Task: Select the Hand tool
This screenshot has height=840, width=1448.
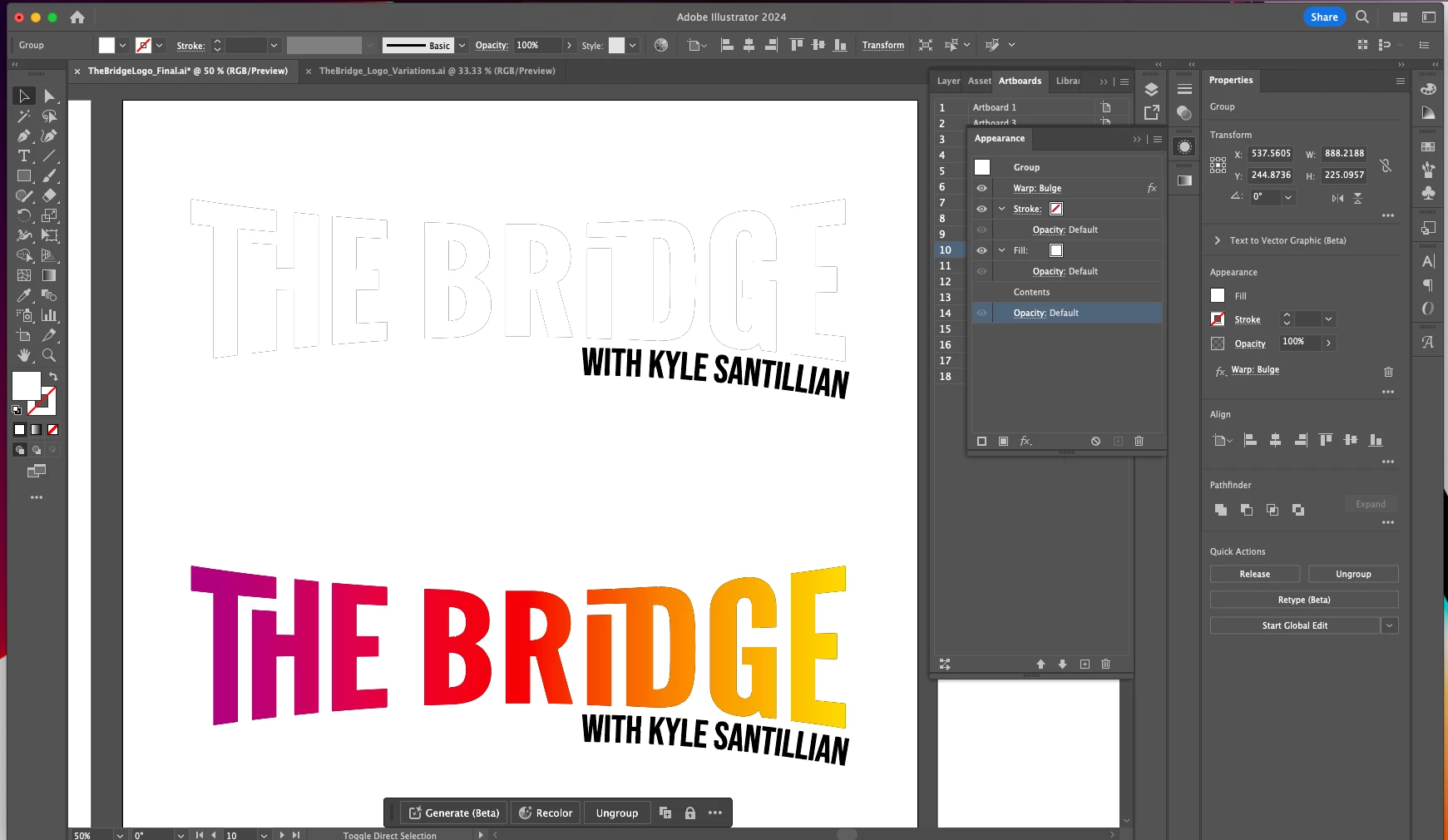Action: (24, 355)
